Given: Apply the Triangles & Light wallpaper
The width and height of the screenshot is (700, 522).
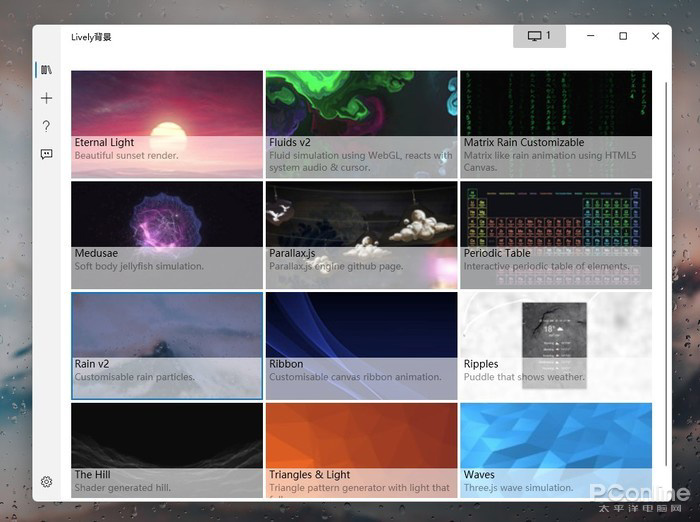Looking at the screenshot, I should [362, 450].
